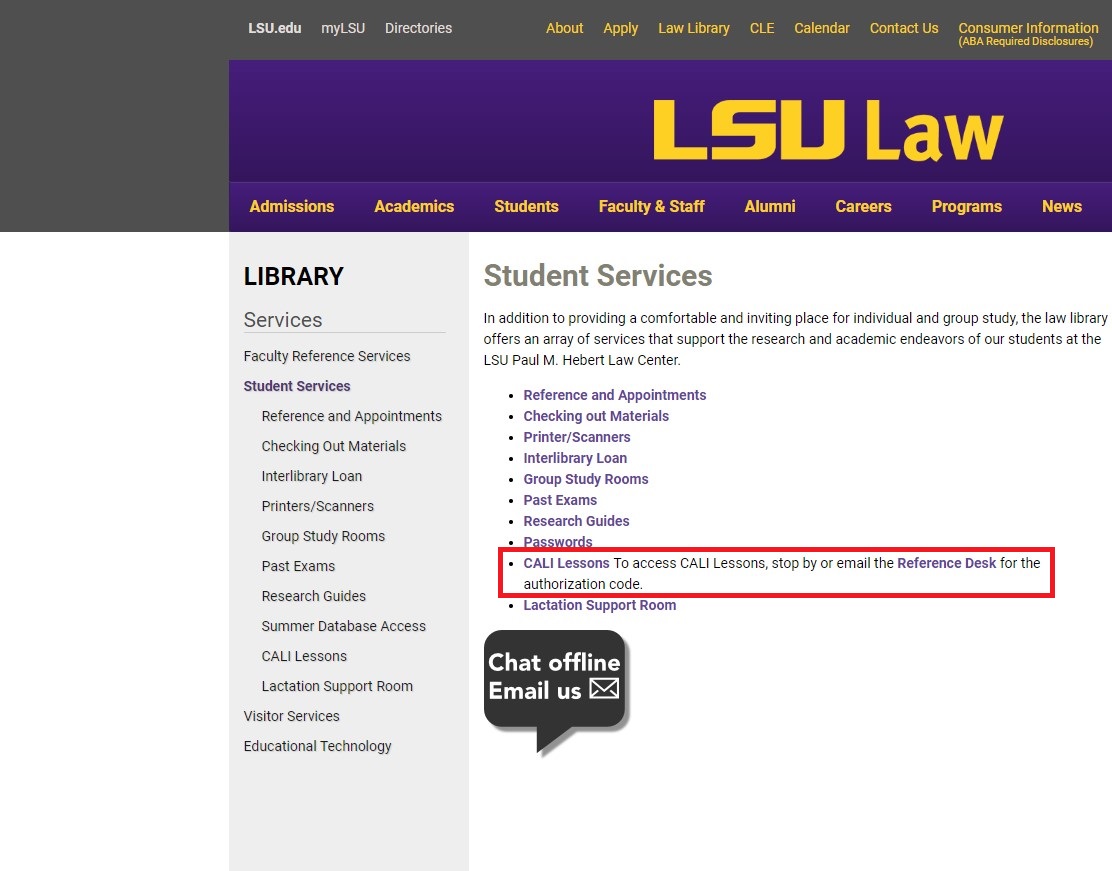Open Calendar top link

[822, 28]
